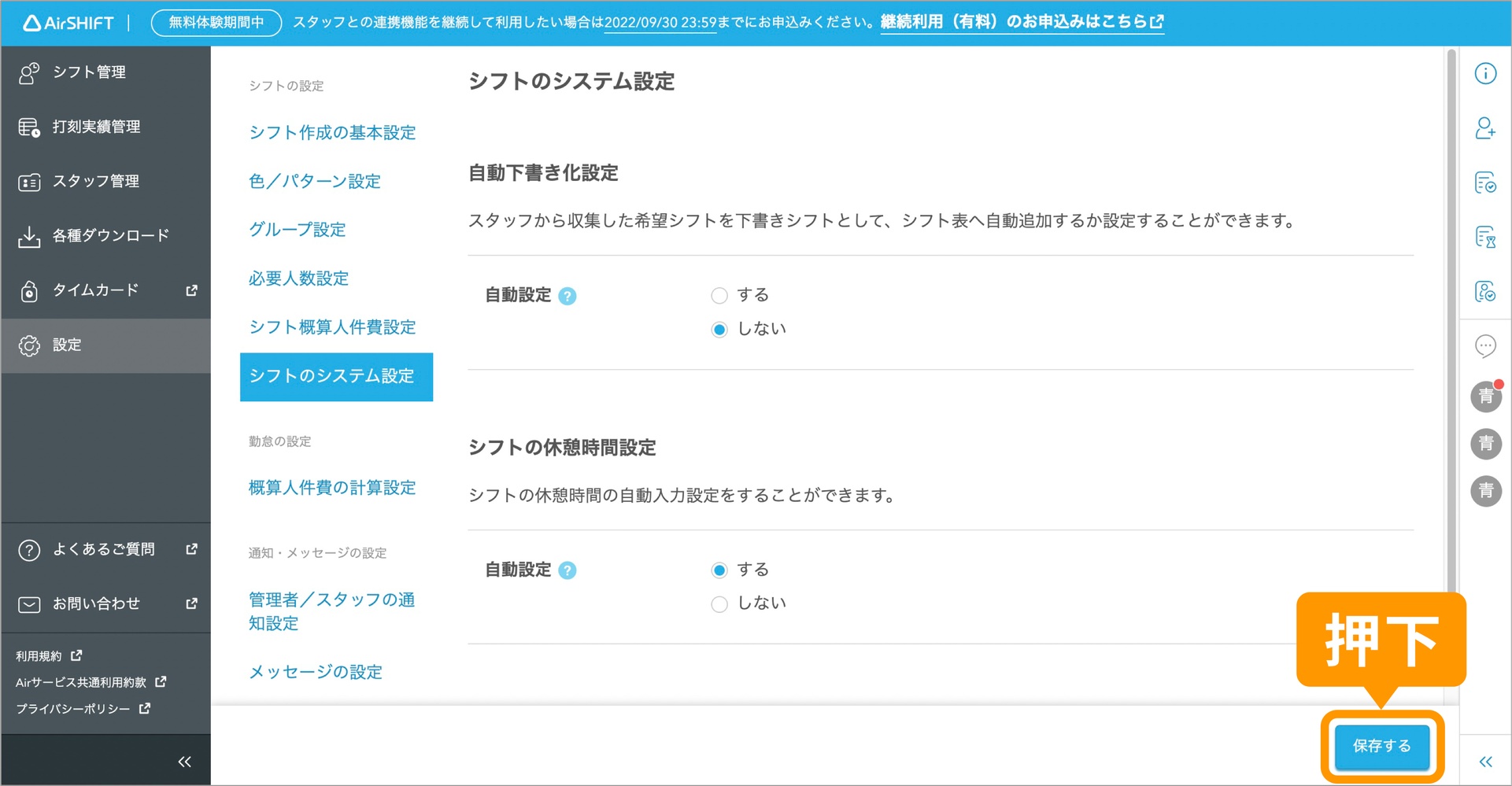The height and width of the screenshot is (786, 1512).
Task: Select しない for シフトの休憩時間設定
Action: pos(719,603)
